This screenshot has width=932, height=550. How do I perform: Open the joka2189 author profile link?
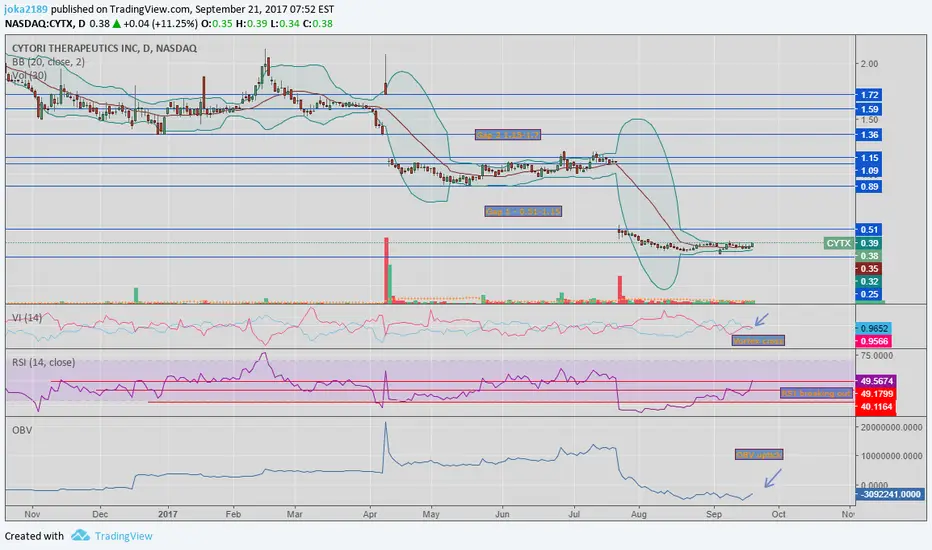click(x=26, y=10)
